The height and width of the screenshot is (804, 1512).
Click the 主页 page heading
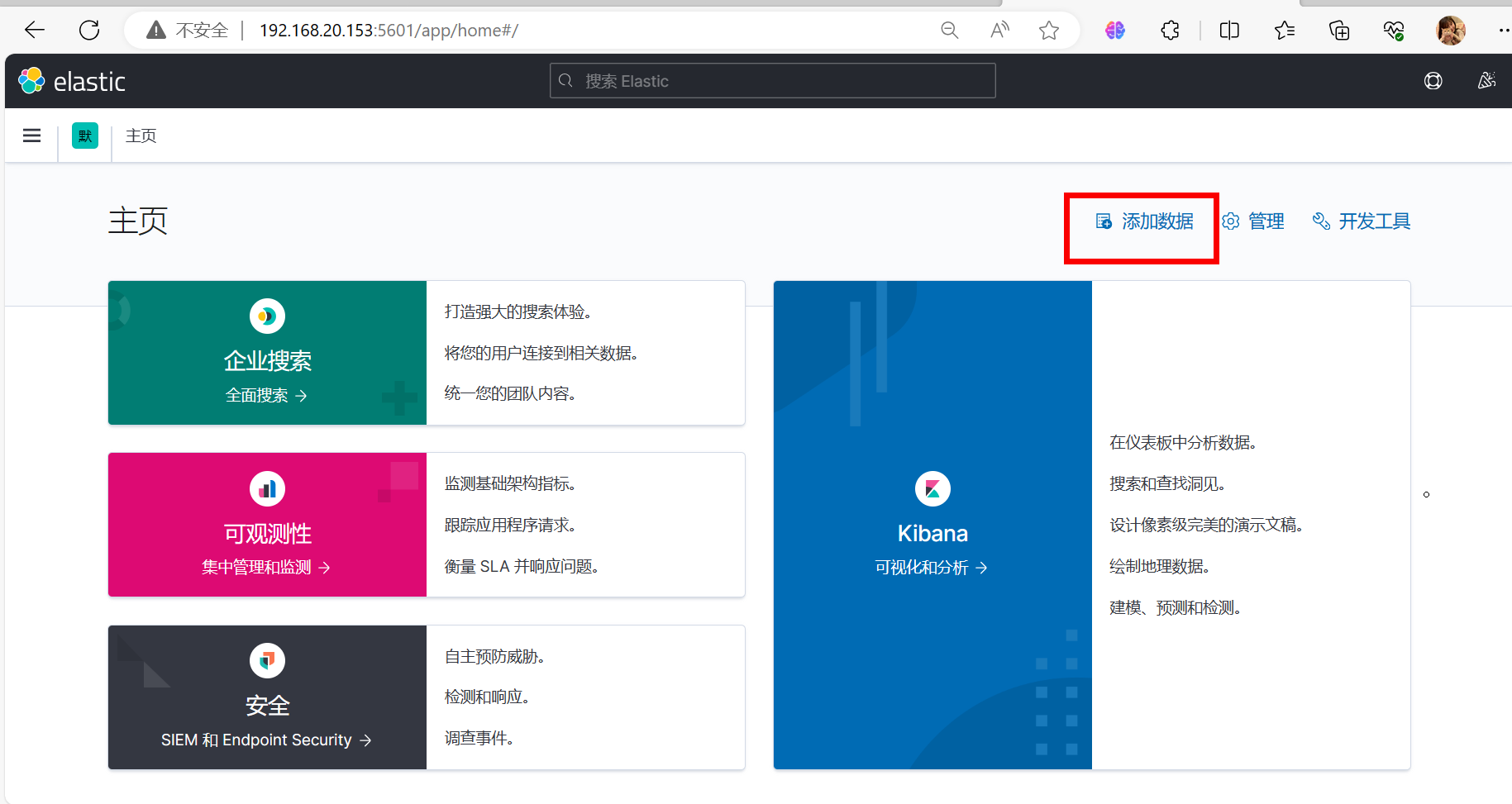[138, 221]
